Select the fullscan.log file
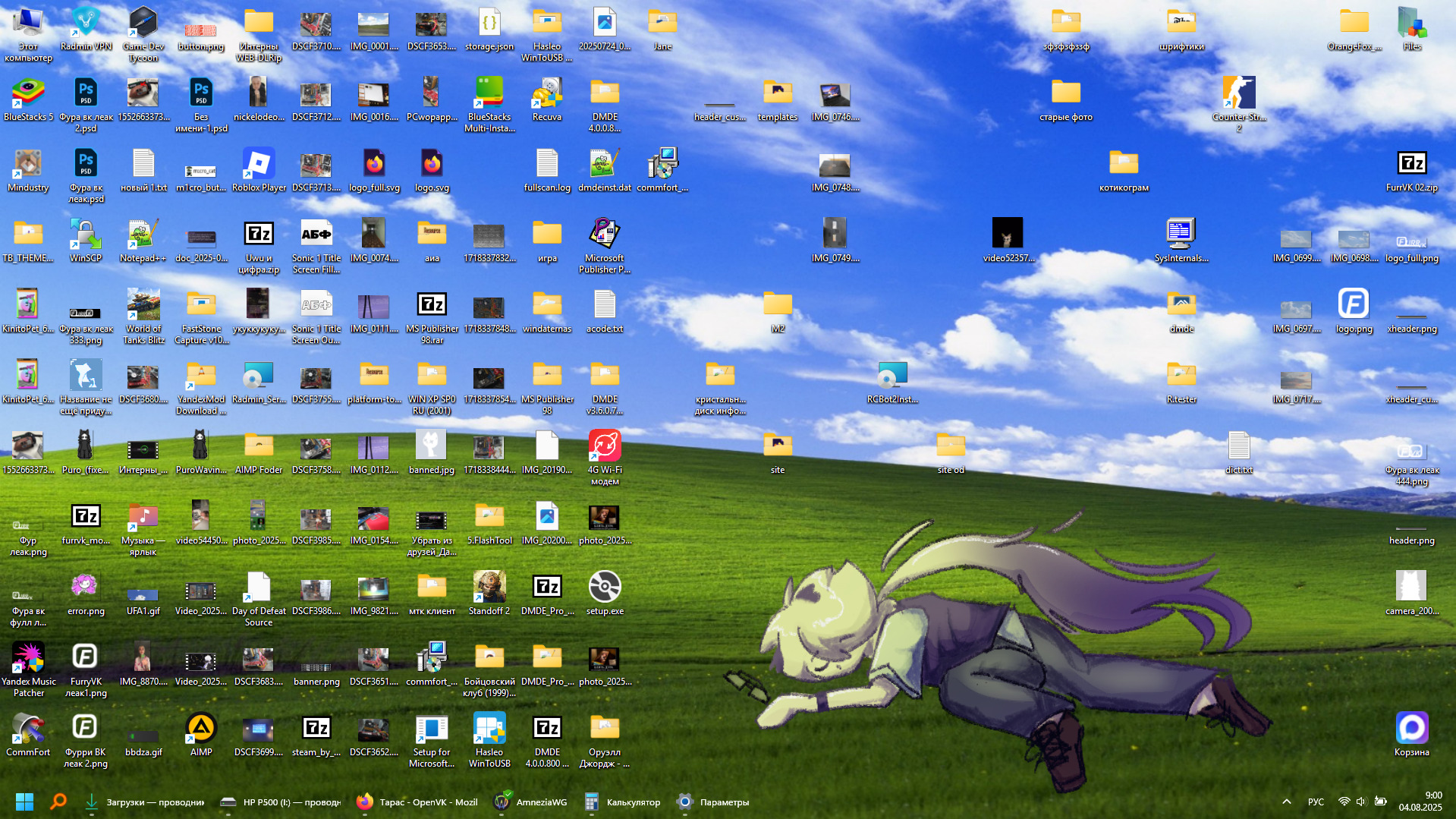This screenshot has height=819, width=1456. point(547,170)
